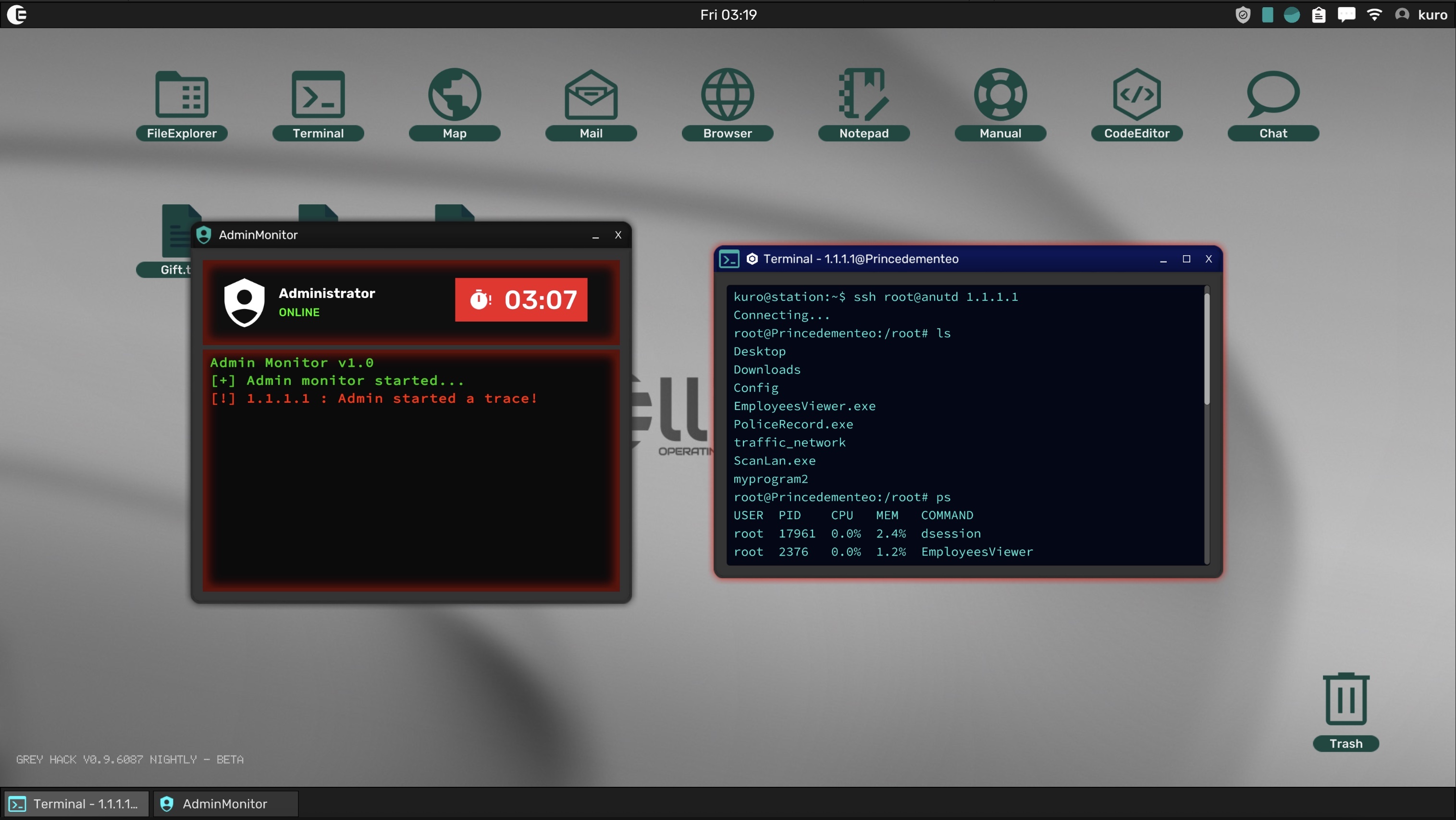
Task: Click the clipboard icon in top tray
Action: [1319, 15]
